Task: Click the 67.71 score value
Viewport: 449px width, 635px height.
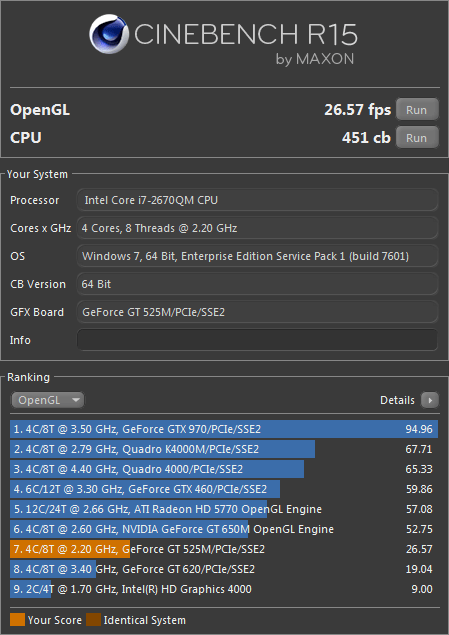Action: click(419, 449)
